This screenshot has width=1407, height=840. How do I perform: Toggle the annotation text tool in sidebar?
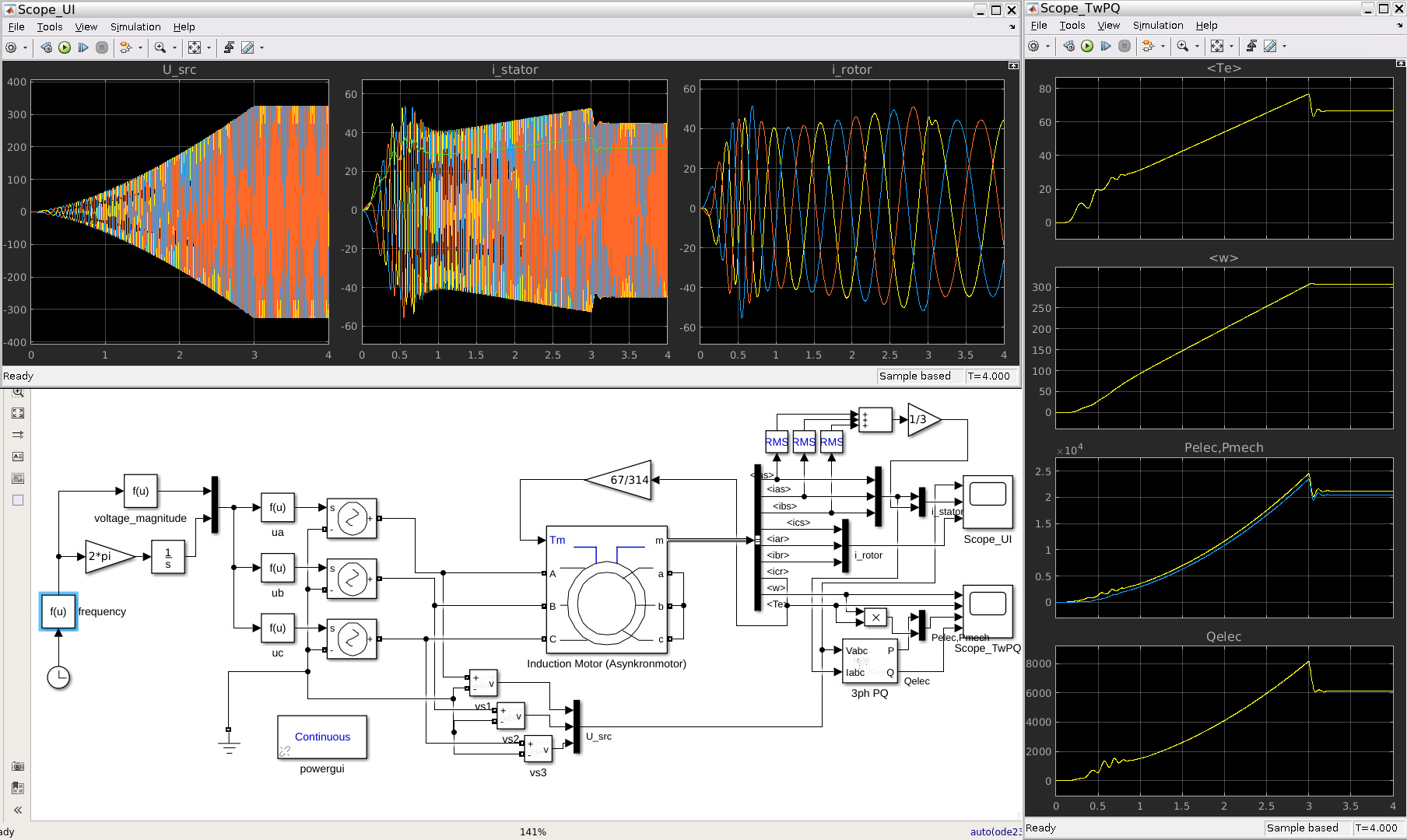coord(18,457)
